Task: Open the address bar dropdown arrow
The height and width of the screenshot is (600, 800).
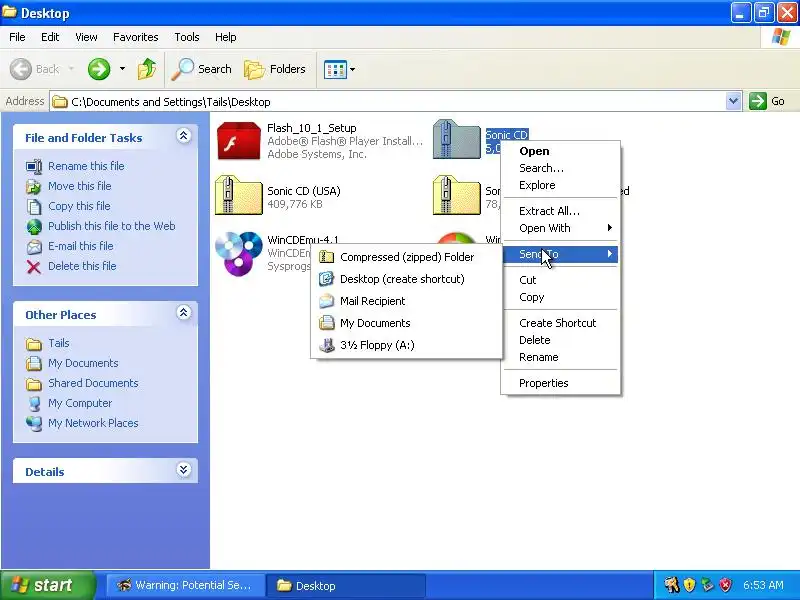Action: point(733,101)
